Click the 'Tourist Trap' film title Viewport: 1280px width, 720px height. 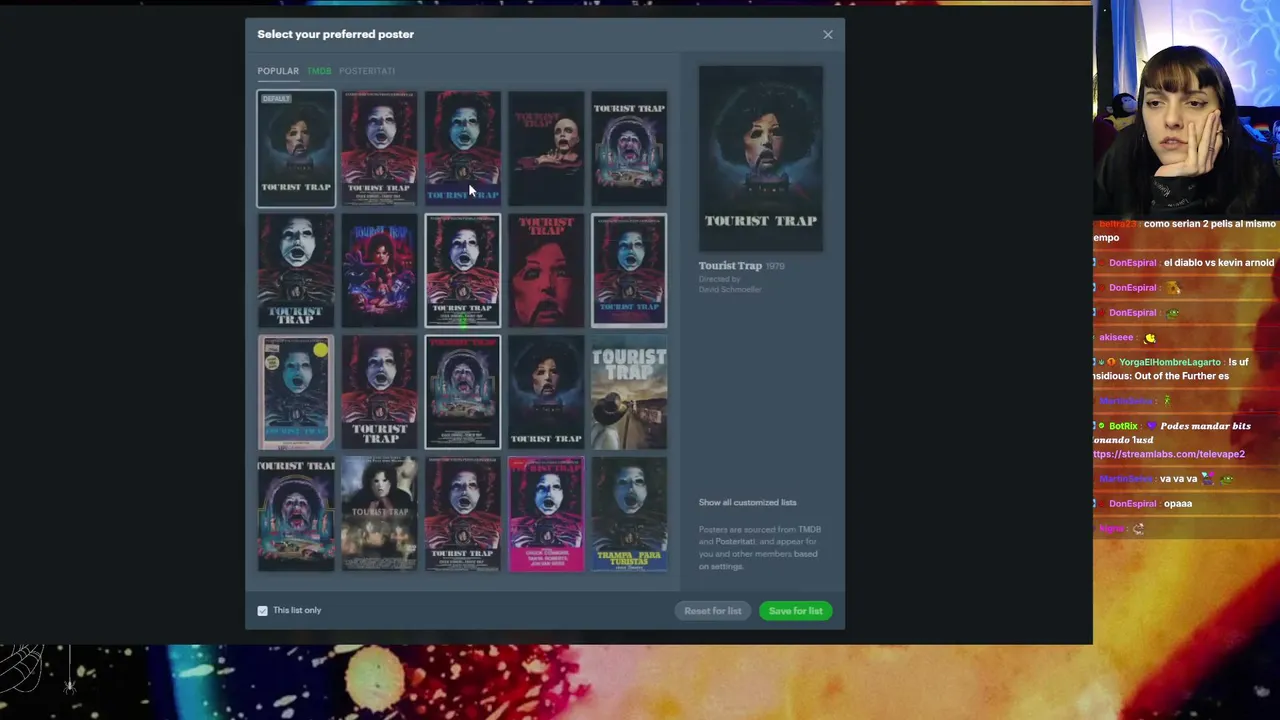coord(730,266)
